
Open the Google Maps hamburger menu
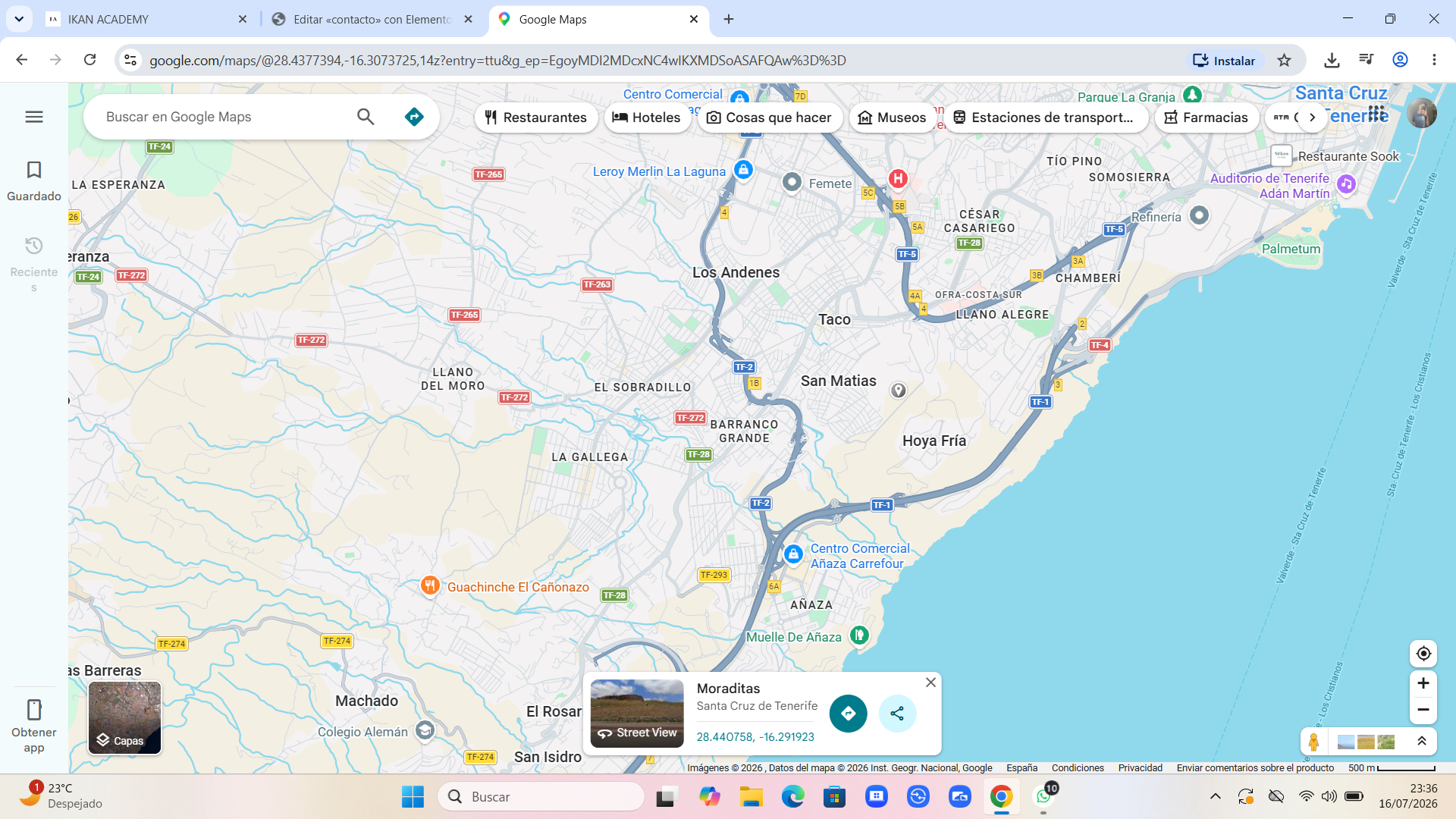point(34,117)
